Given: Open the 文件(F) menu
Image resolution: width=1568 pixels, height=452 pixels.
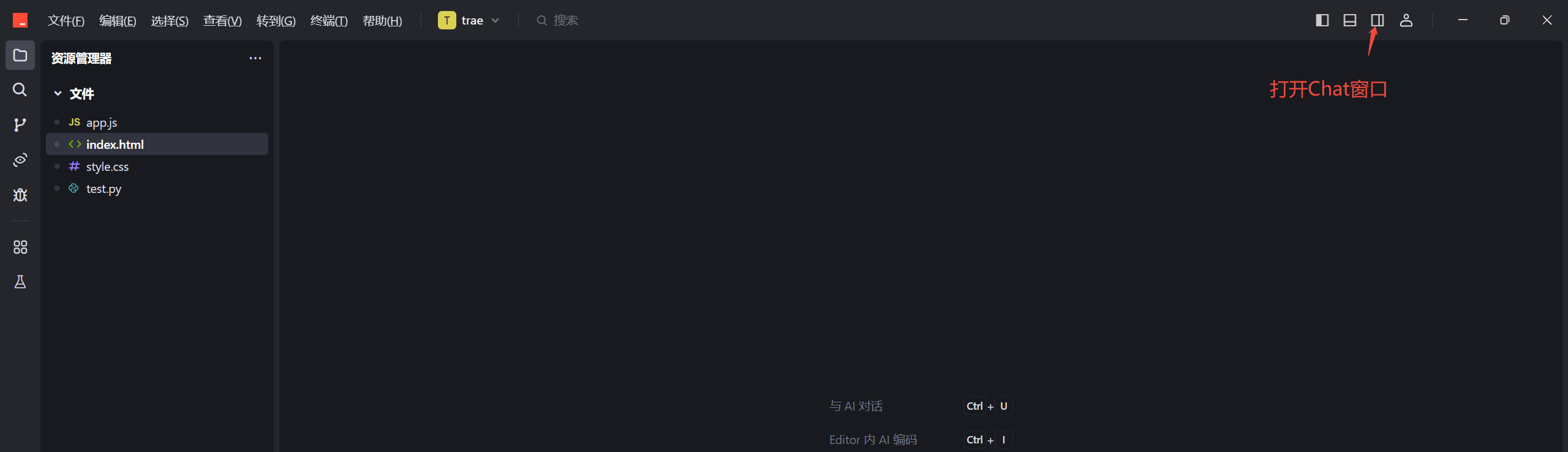Looking at the screenshot, I should 66,21.
